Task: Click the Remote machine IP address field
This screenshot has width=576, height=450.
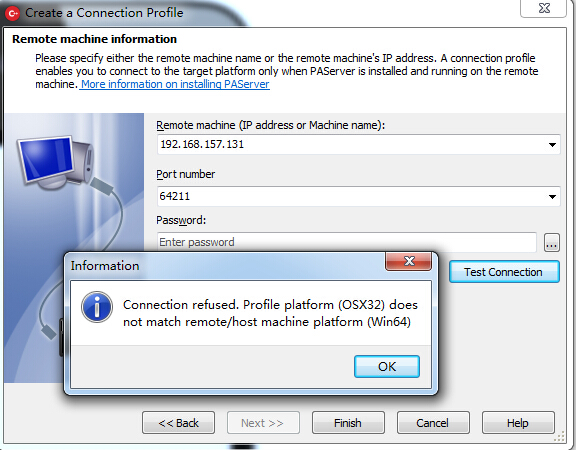Action: point(358,144)
